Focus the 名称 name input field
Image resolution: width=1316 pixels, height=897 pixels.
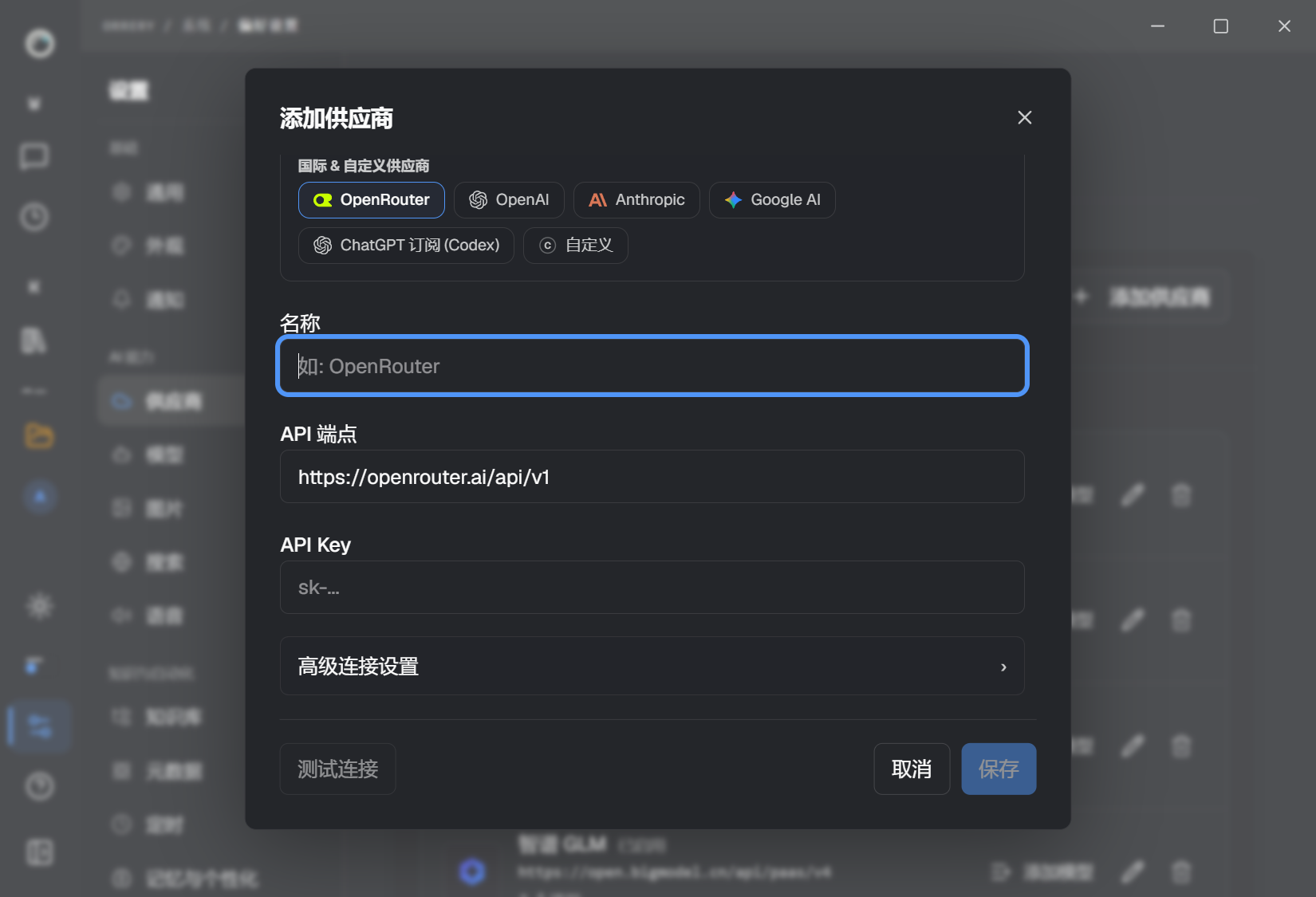pos(652,366)
